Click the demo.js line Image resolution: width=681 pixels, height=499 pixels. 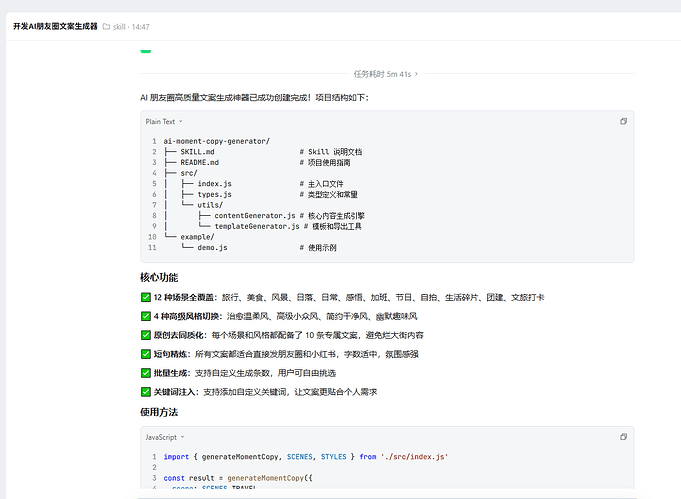coord(250,248)
